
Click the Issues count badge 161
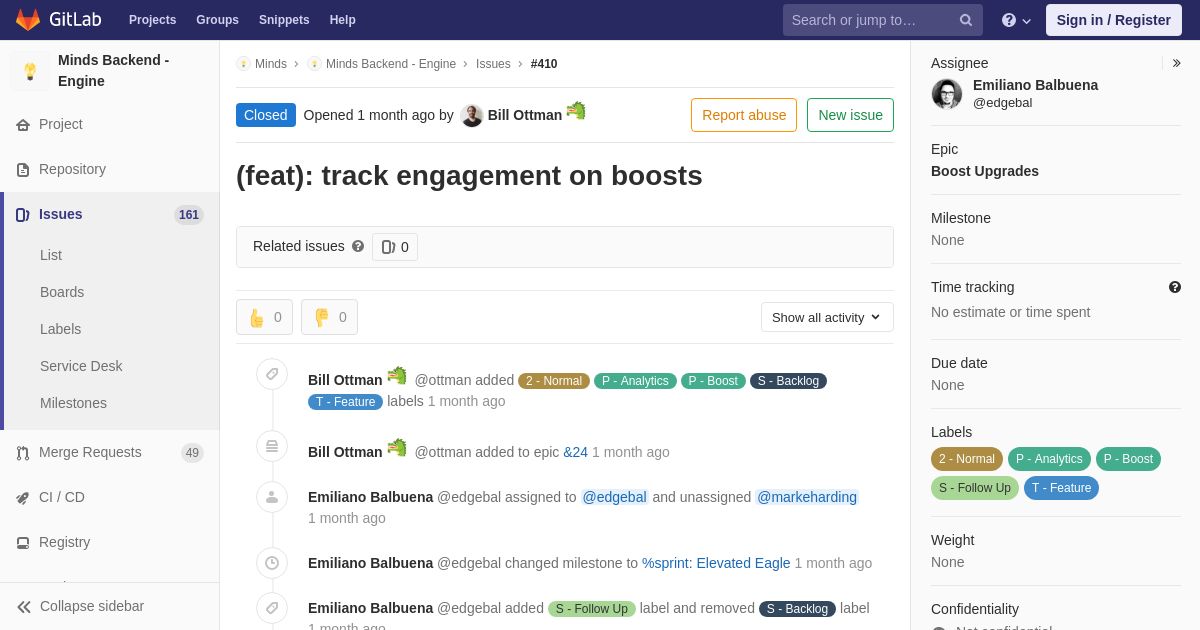189,215
